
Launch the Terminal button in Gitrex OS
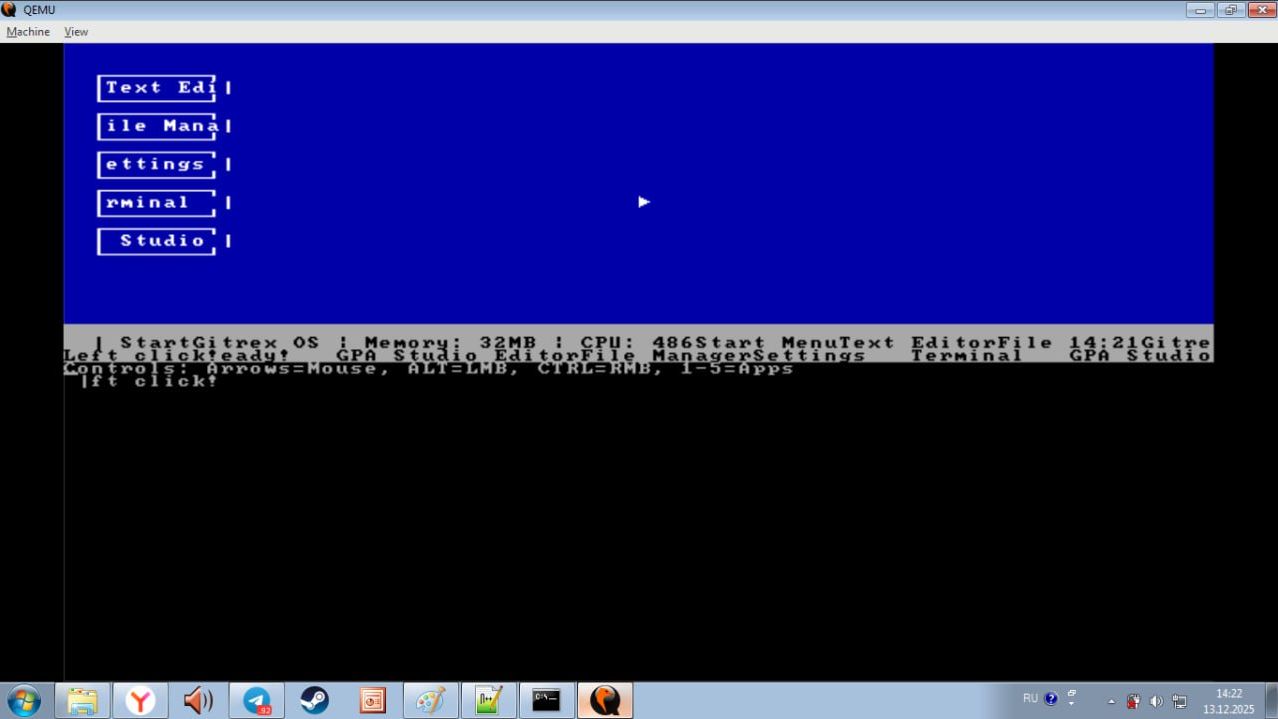pyautogui.click(x=157, y=203)
